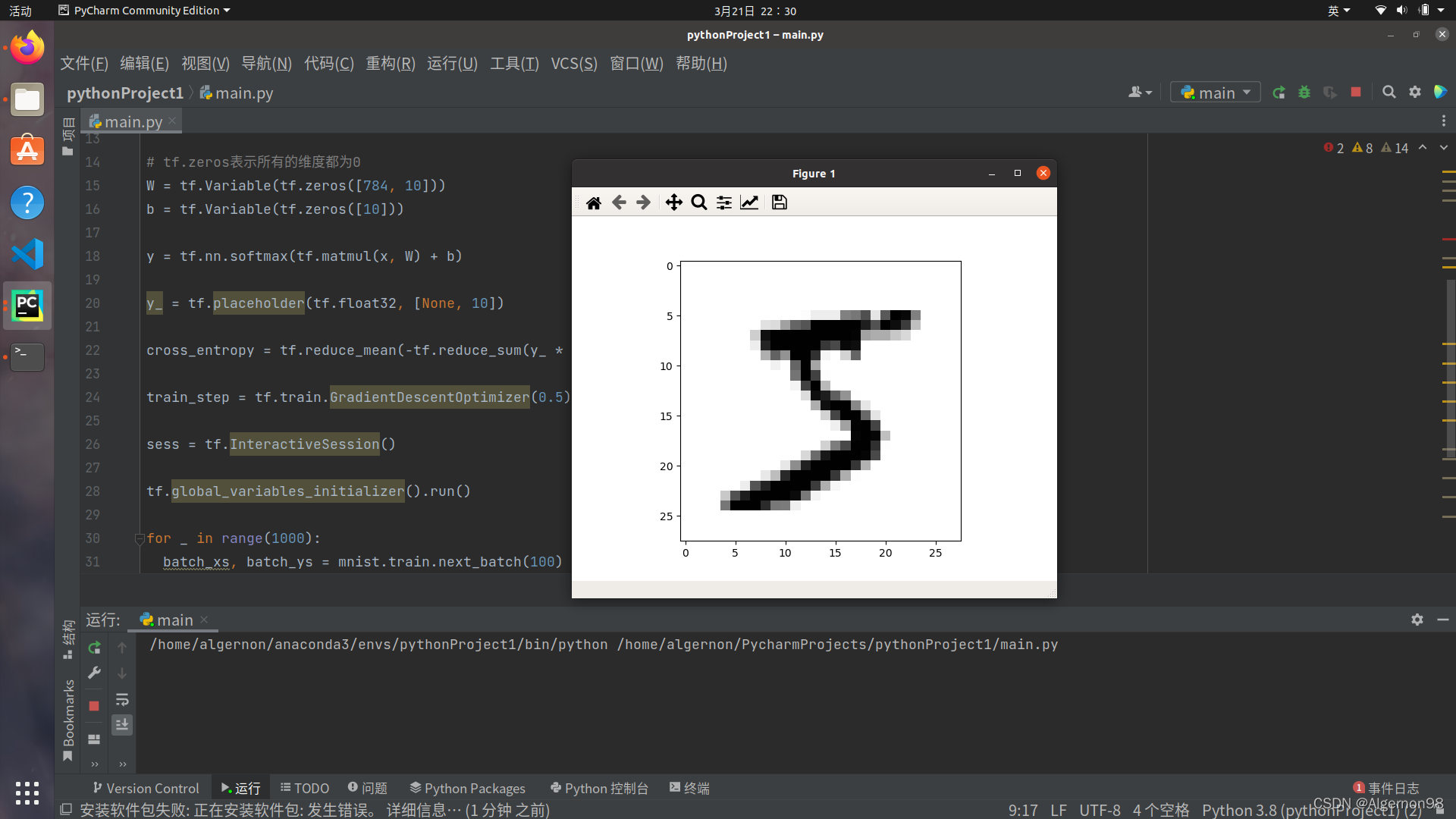This screenshot has height=819, width=1456.
Task: Launch Firefox from the dock
Action: (x=27, y=48)
